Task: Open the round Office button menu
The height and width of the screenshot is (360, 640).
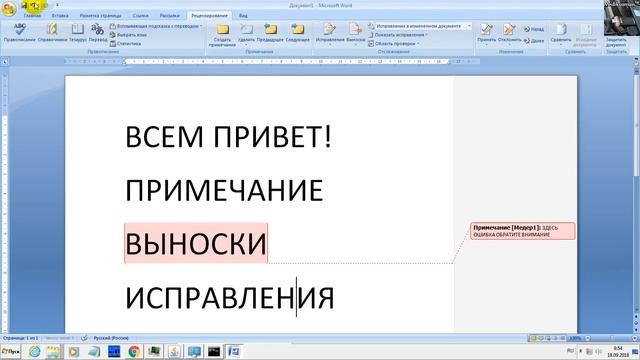Action: pos(9,8)
